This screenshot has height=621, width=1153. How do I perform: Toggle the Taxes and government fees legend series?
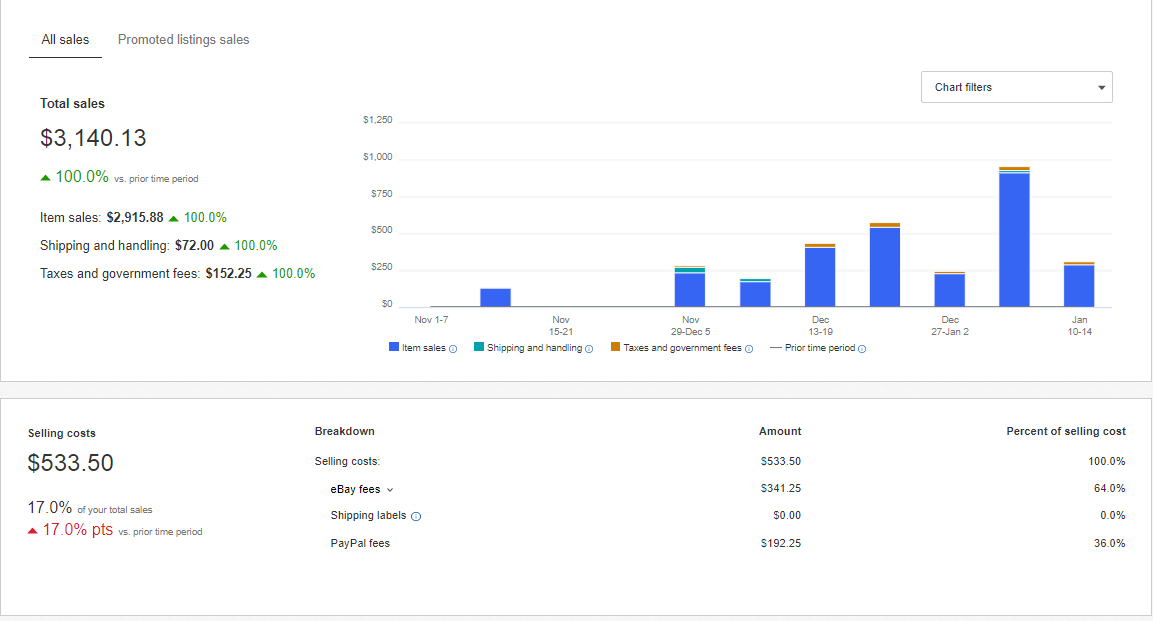pos(682,348)
